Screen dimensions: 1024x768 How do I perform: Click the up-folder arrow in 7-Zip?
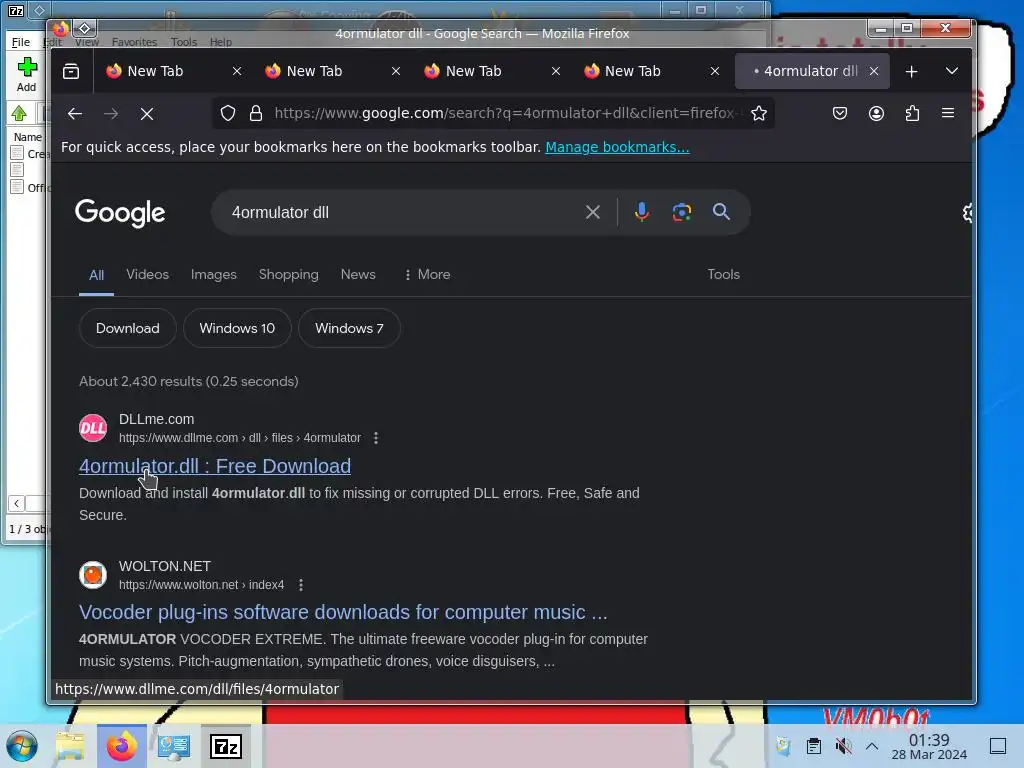click(x=19, y=114)
